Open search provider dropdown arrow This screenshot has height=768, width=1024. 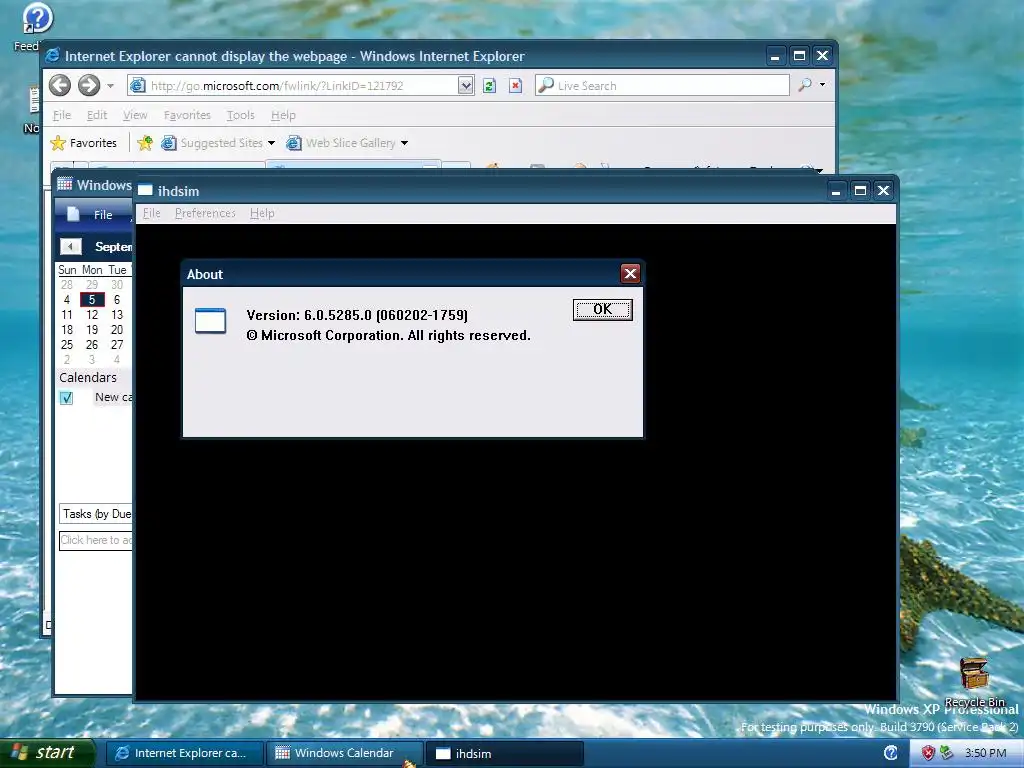tap(822, 85)
